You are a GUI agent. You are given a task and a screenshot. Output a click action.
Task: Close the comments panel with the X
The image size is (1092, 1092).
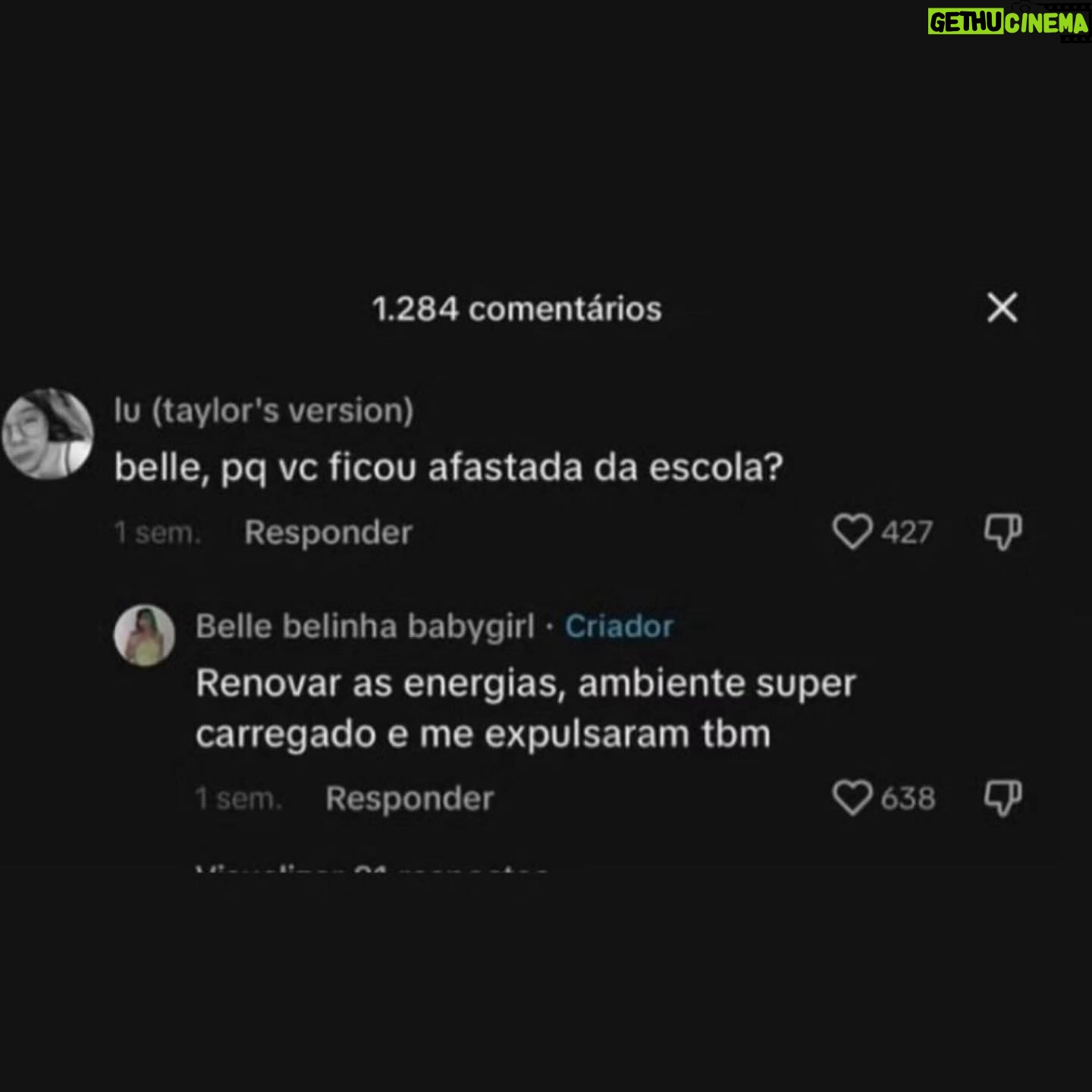[x=1002, y=308]
